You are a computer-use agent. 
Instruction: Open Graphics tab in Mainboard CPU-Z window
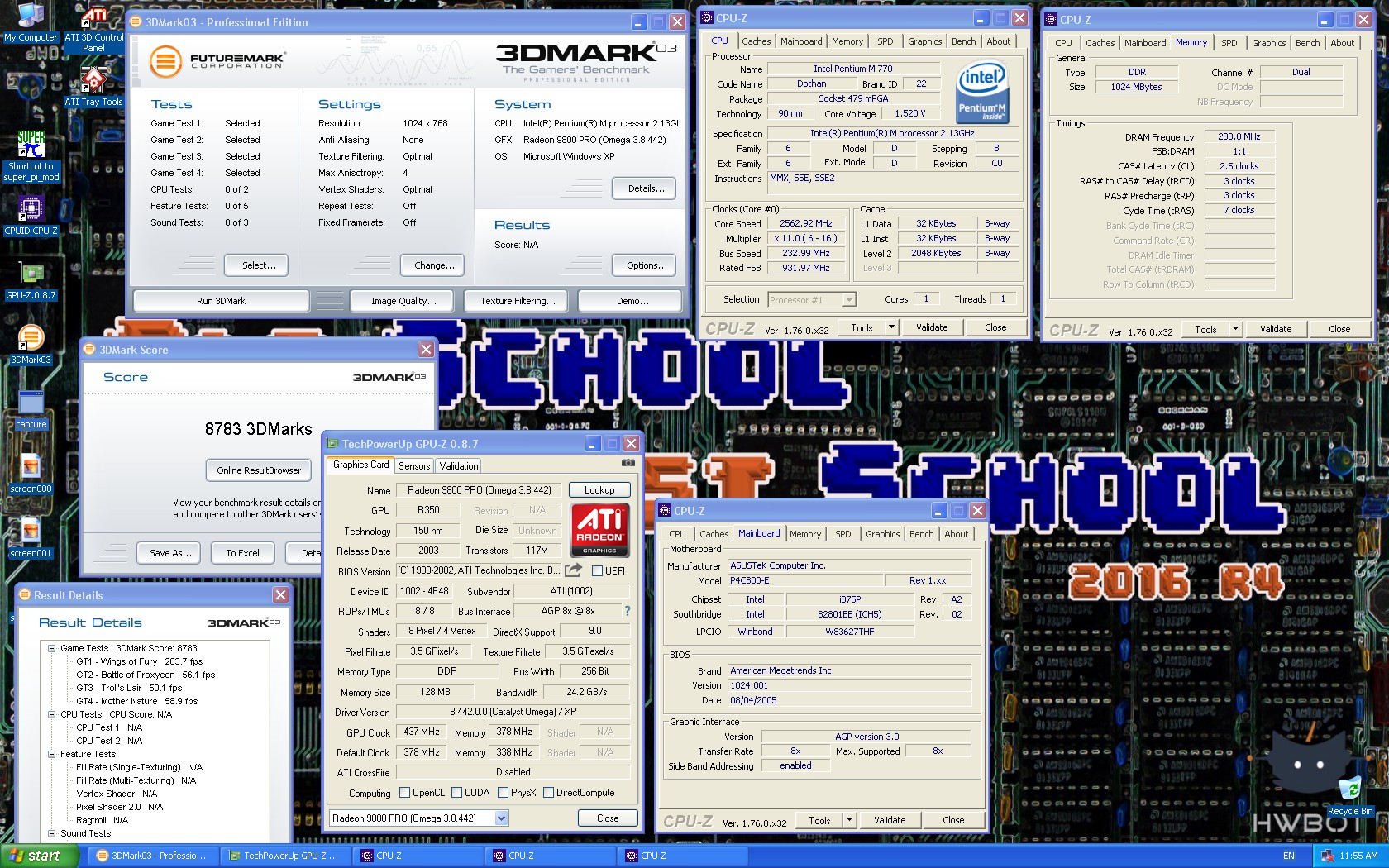(882, 534)
